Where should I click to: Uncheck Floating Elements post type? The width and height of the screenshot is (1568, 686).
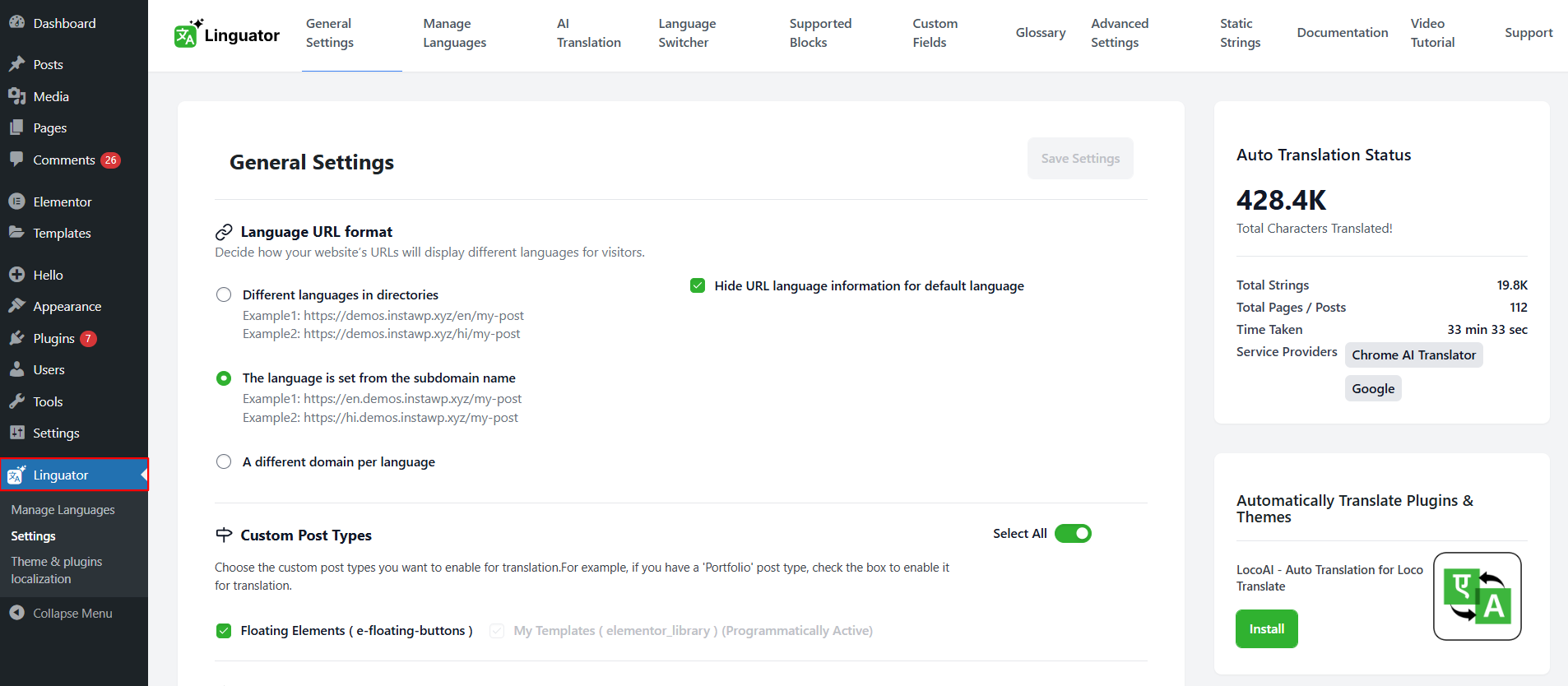coord(224,631)
